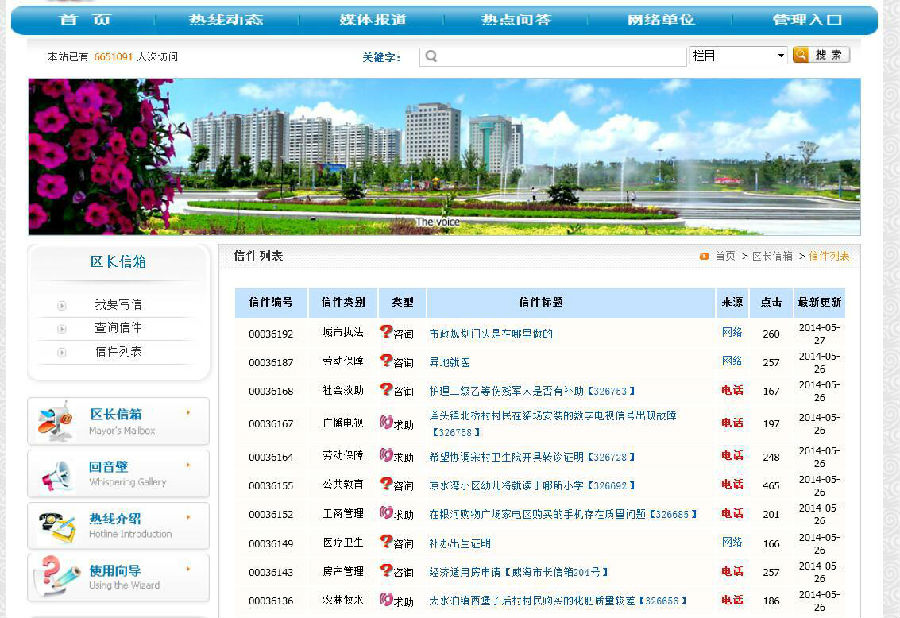Viewport: 900px width, 618px height.
Task: Click the orange home icon in the breadcrumb
Action: 705,255
